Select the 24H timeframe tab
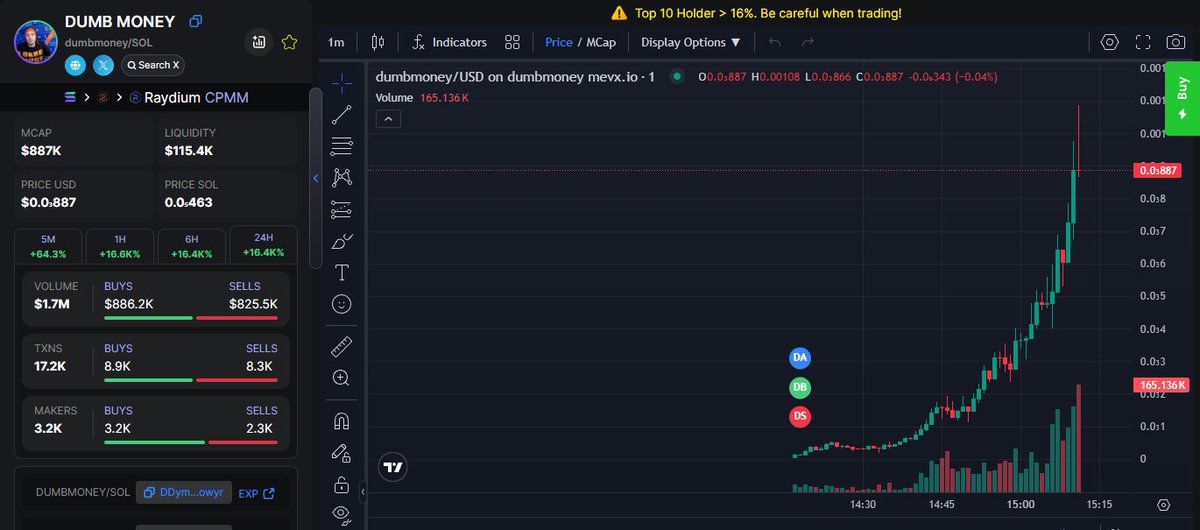This screenshot has height=530, width=1200. (x=264, y=245)
